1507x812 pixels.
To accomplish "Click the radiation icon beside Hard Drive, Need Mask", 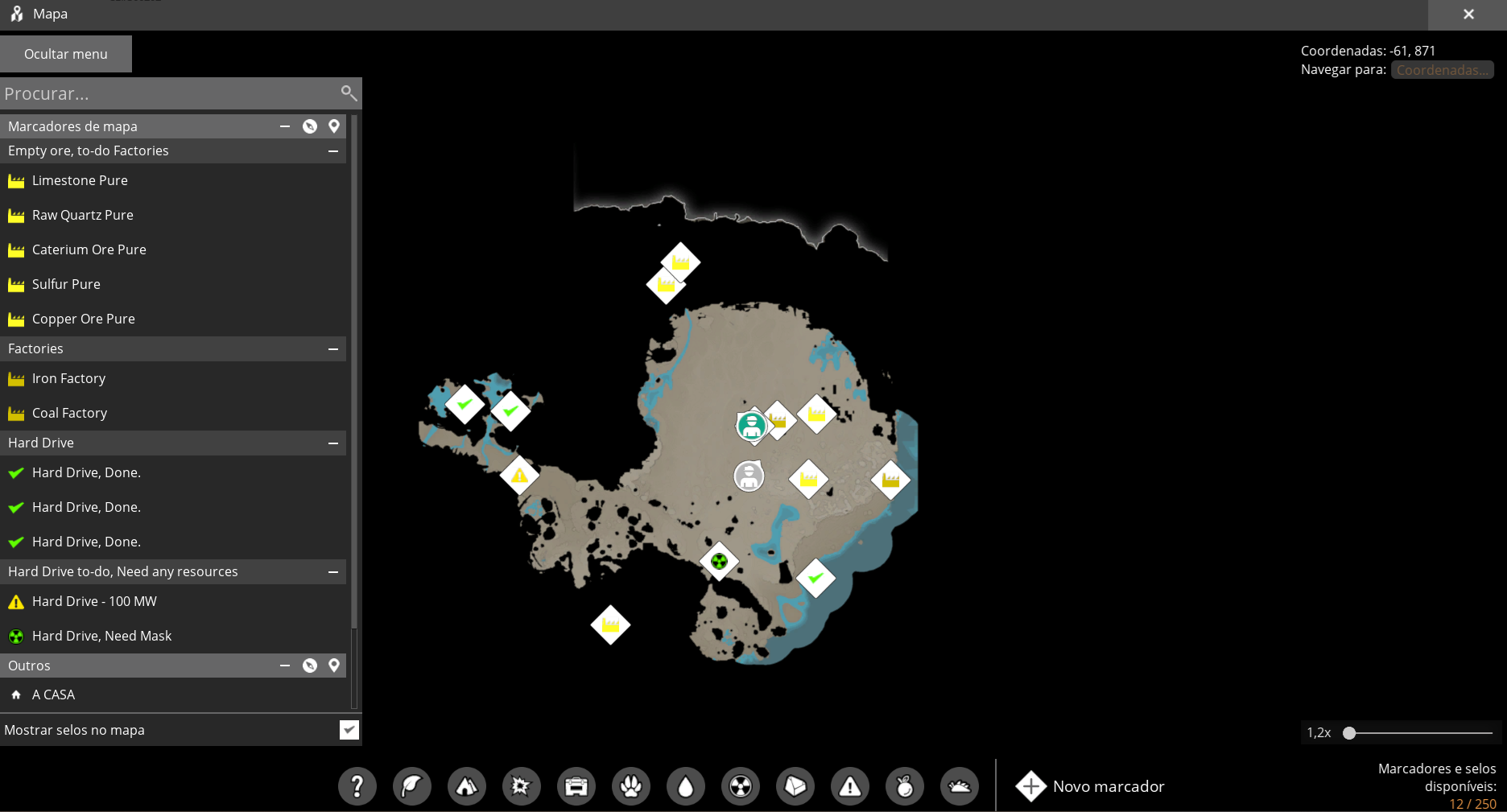I will 16,637.
